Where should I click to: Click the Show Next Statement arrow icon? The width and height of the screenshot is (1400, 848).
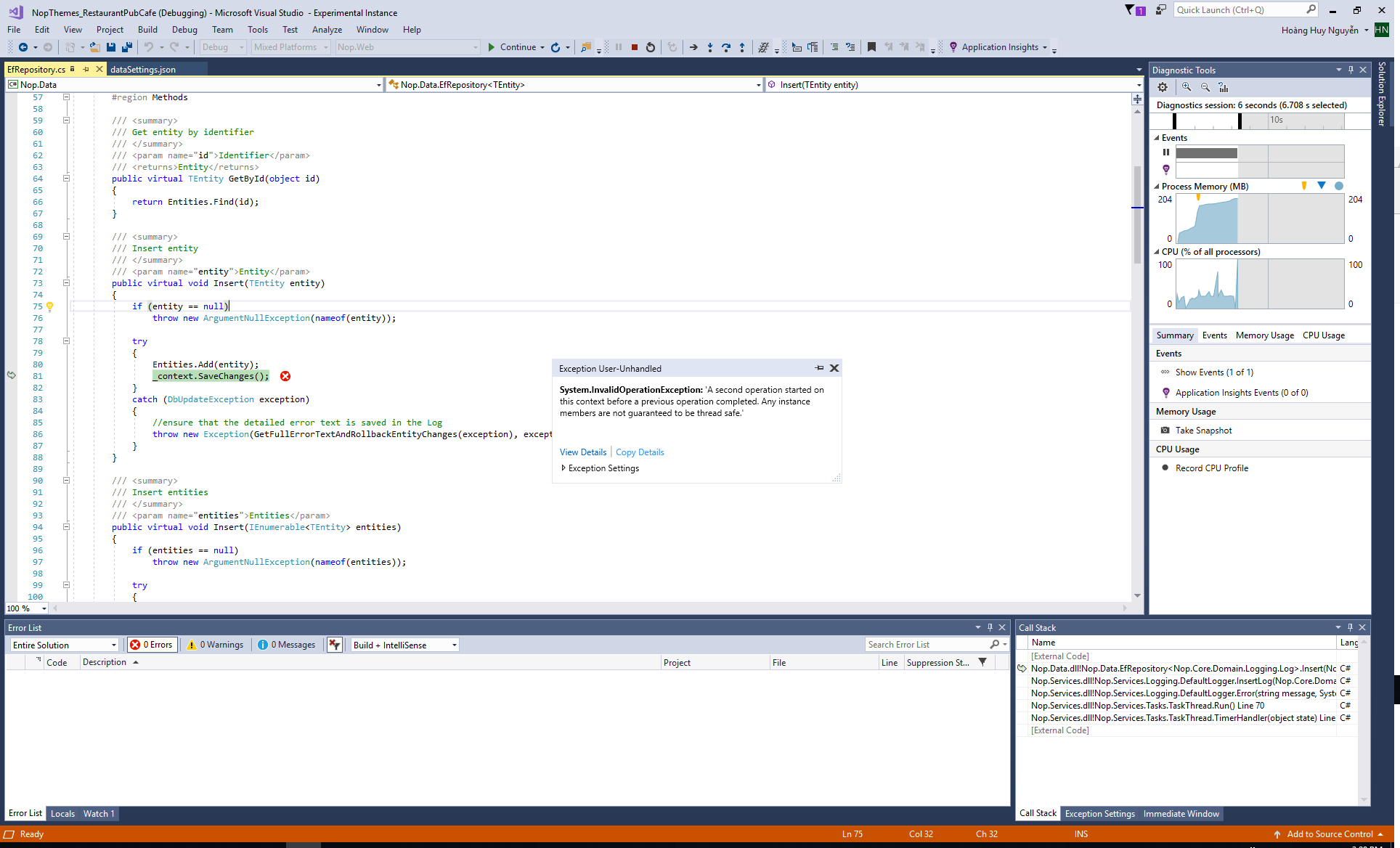[x=693, y=47]
